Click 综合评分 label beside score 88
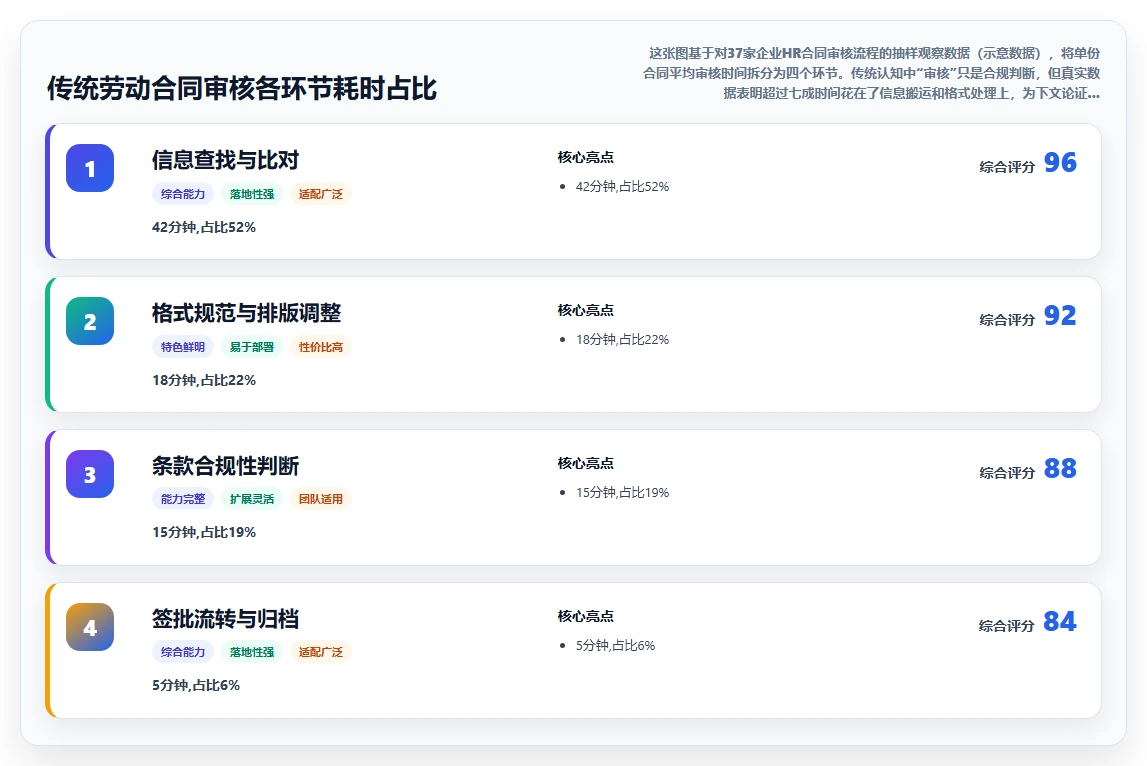Viewport: 1147px width, 766px height. [1007, 473]
